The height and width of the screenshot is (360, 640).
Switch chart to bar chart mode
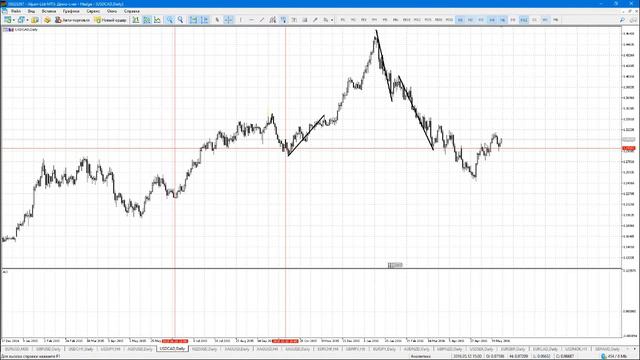point(136,20)
